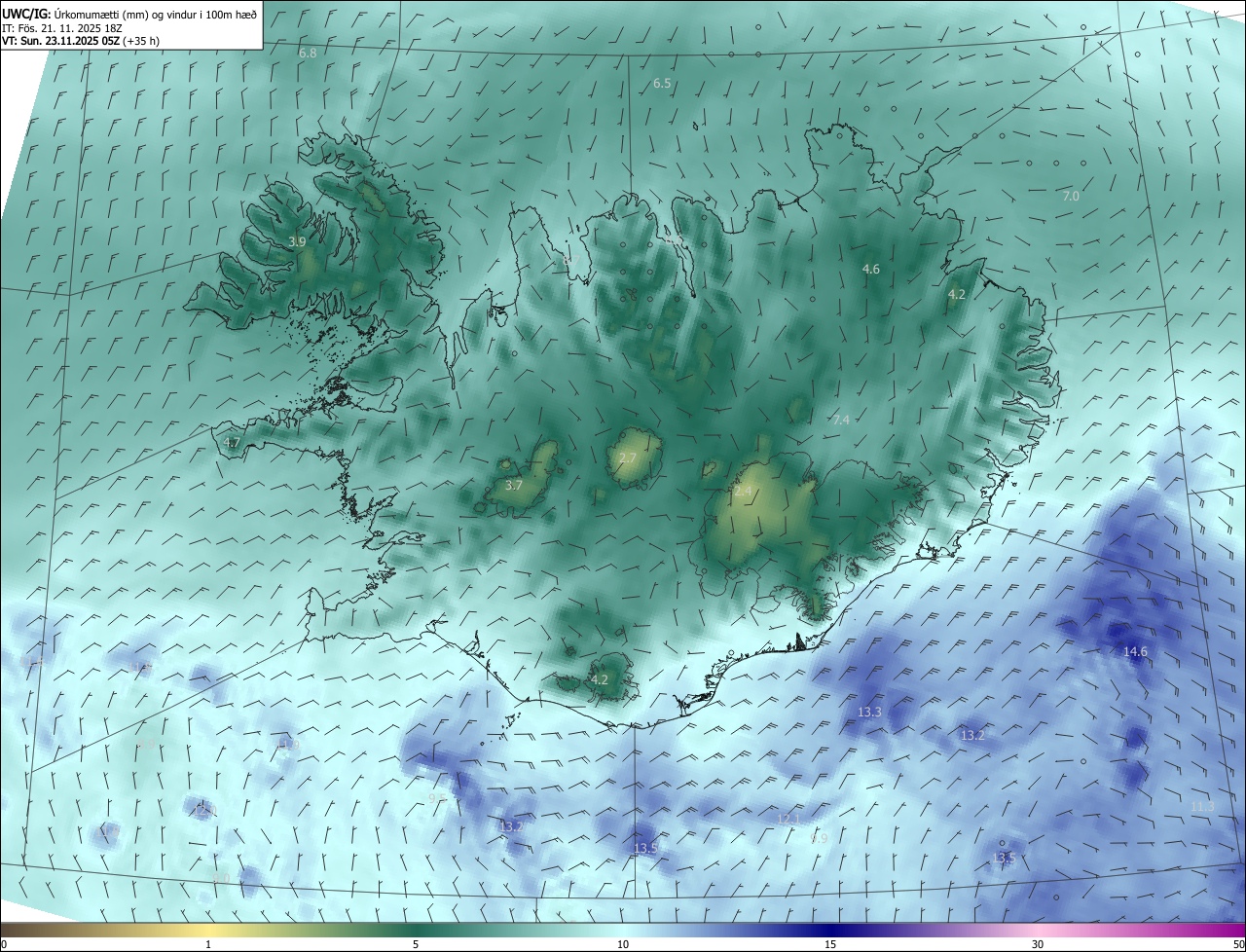This screenshot has width=1246, height=952.
Task: Click the 15 tick label on the scale
Action: point(830,944)
